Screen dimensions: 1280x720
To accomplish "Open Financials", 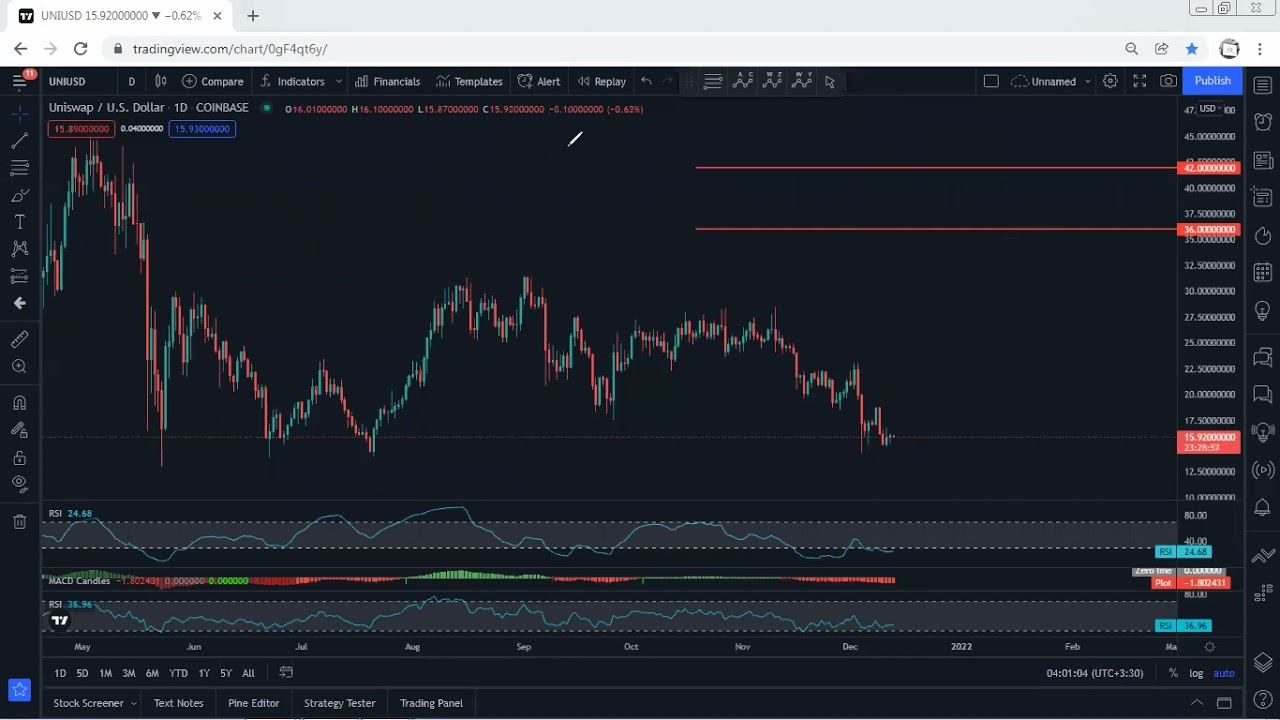I will click(387, 81).
